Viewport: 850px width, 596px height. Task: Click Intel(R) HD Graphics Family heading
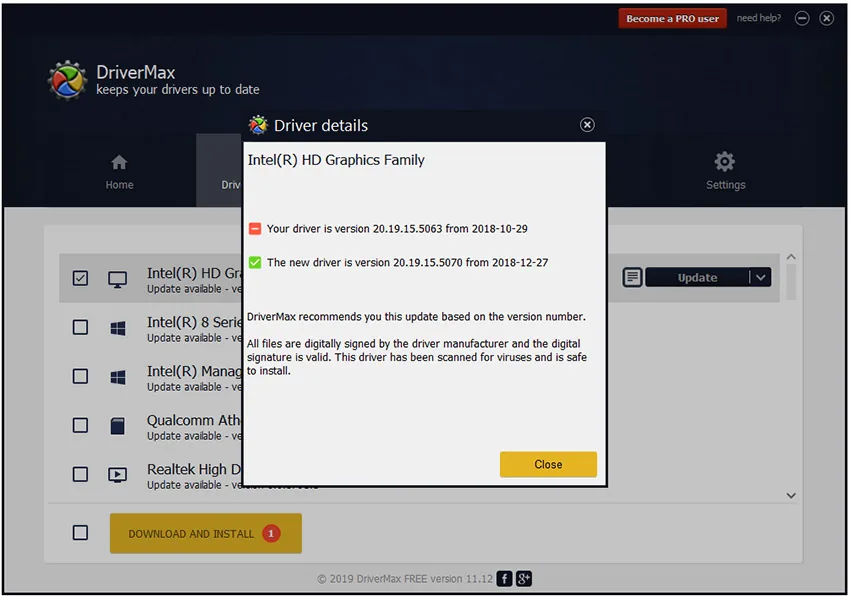pyautogui.click(x=336, y=160)
